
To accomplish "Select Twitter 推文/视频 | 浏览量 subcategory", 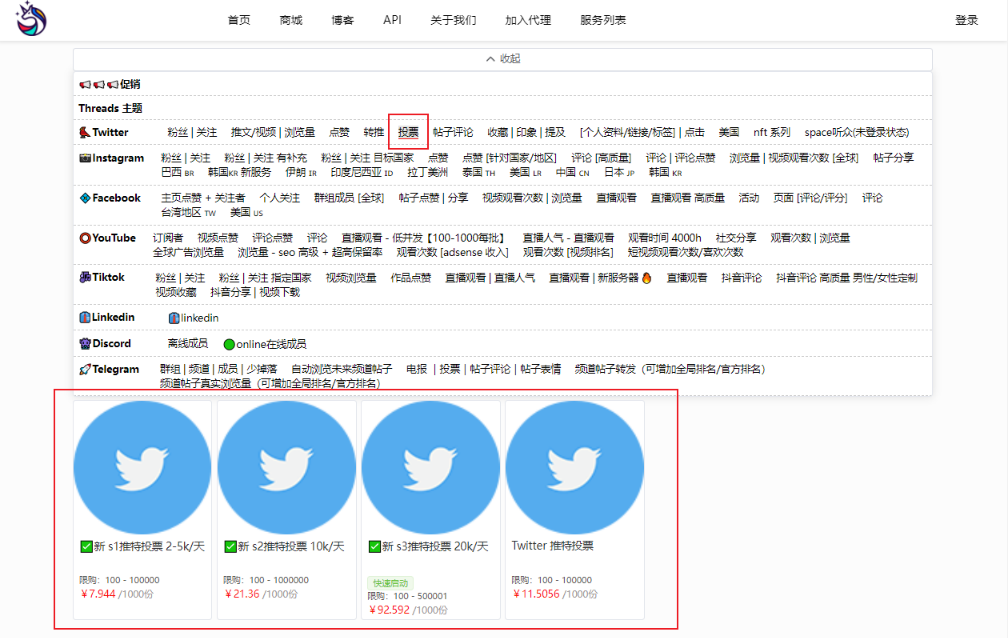I will pos(273,132).
